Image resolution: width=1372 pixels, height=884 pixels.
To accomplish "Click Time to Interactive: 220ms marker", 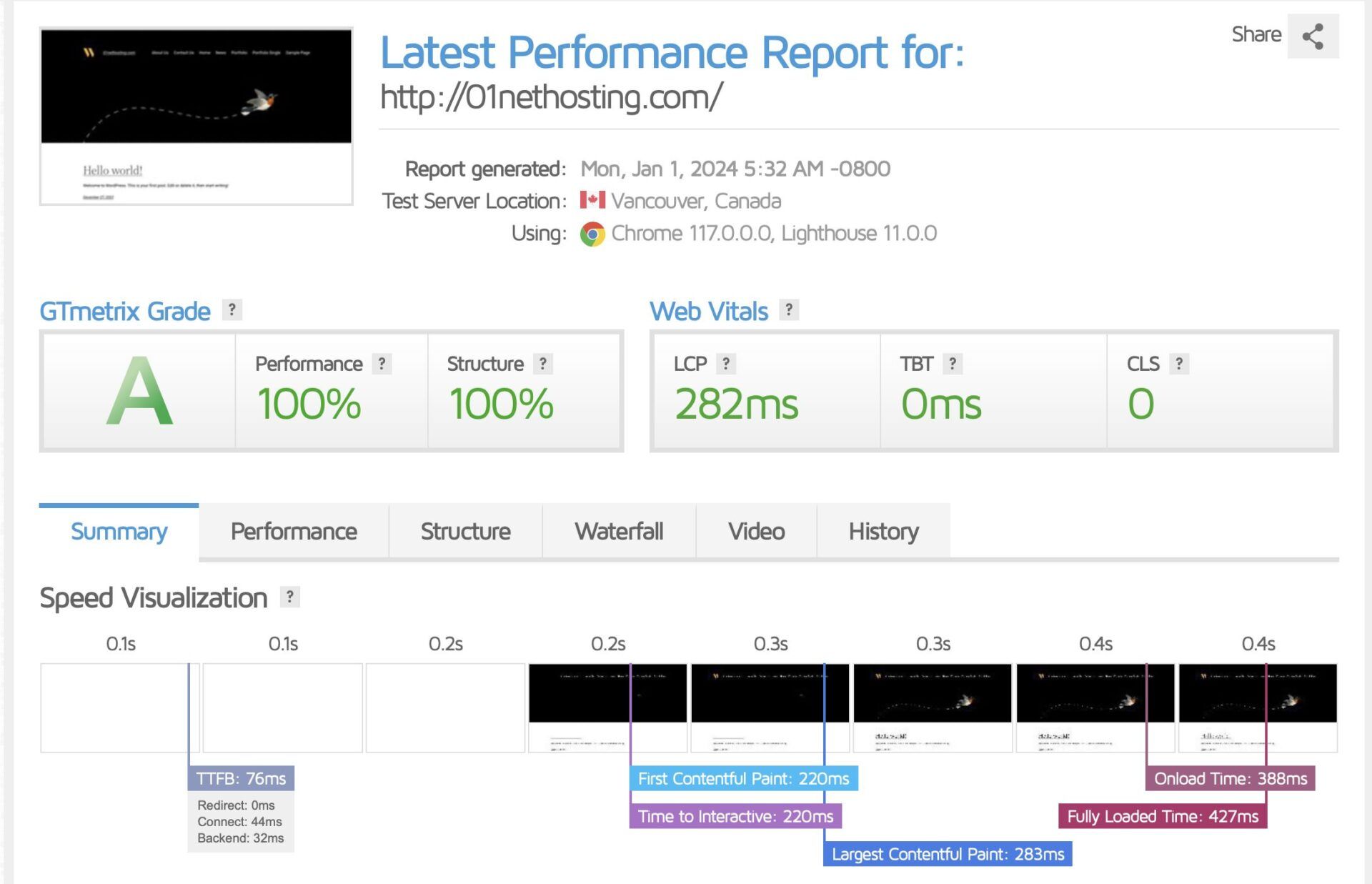I will click(735, 816).
